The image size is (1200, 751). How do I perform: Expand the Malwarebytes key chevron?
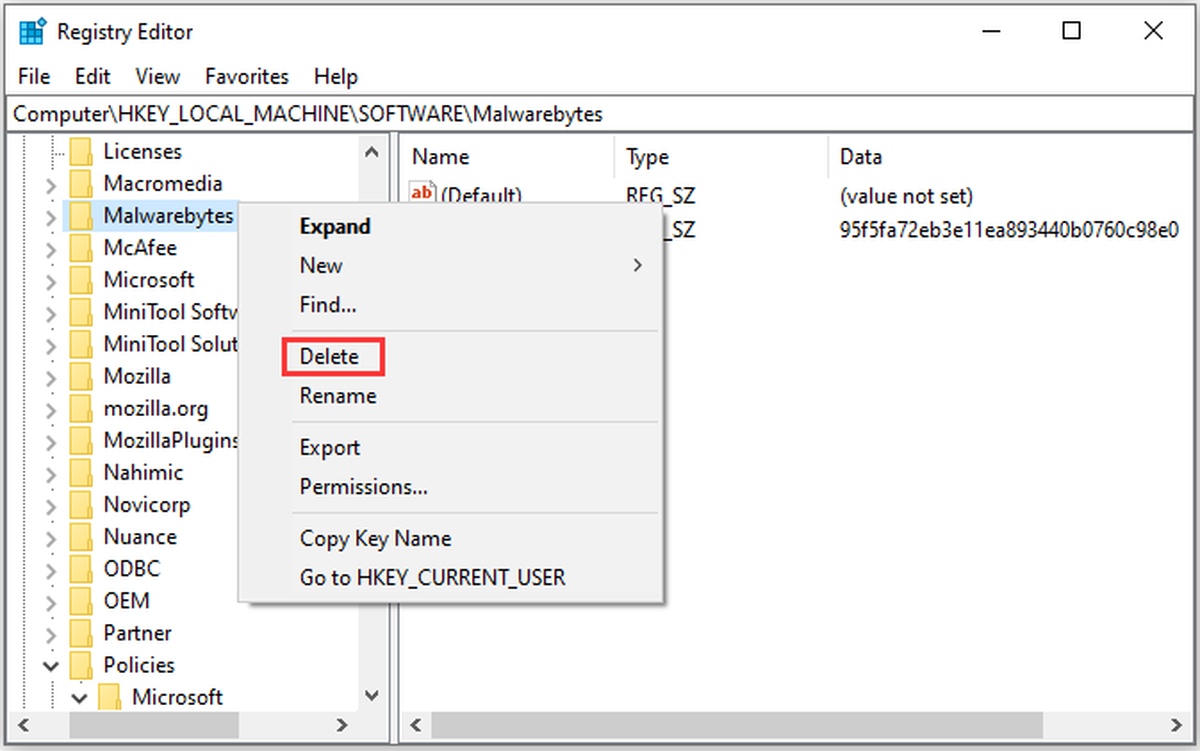coord(51,217)
